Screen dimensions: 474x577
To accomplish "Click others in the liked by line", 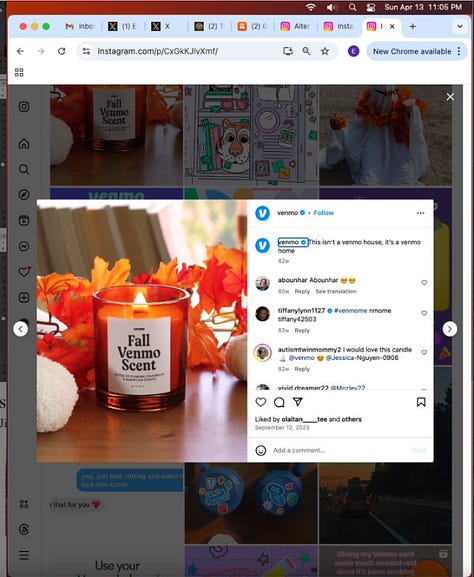I will click(351, 419).
